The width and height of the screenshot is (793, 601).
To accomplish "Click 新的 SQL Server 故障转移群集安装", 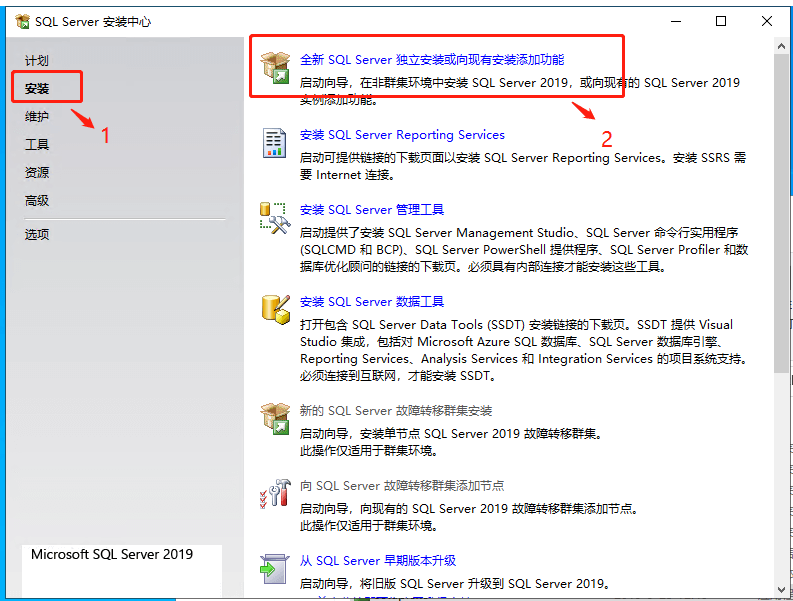I will click(x=396, y=410).
